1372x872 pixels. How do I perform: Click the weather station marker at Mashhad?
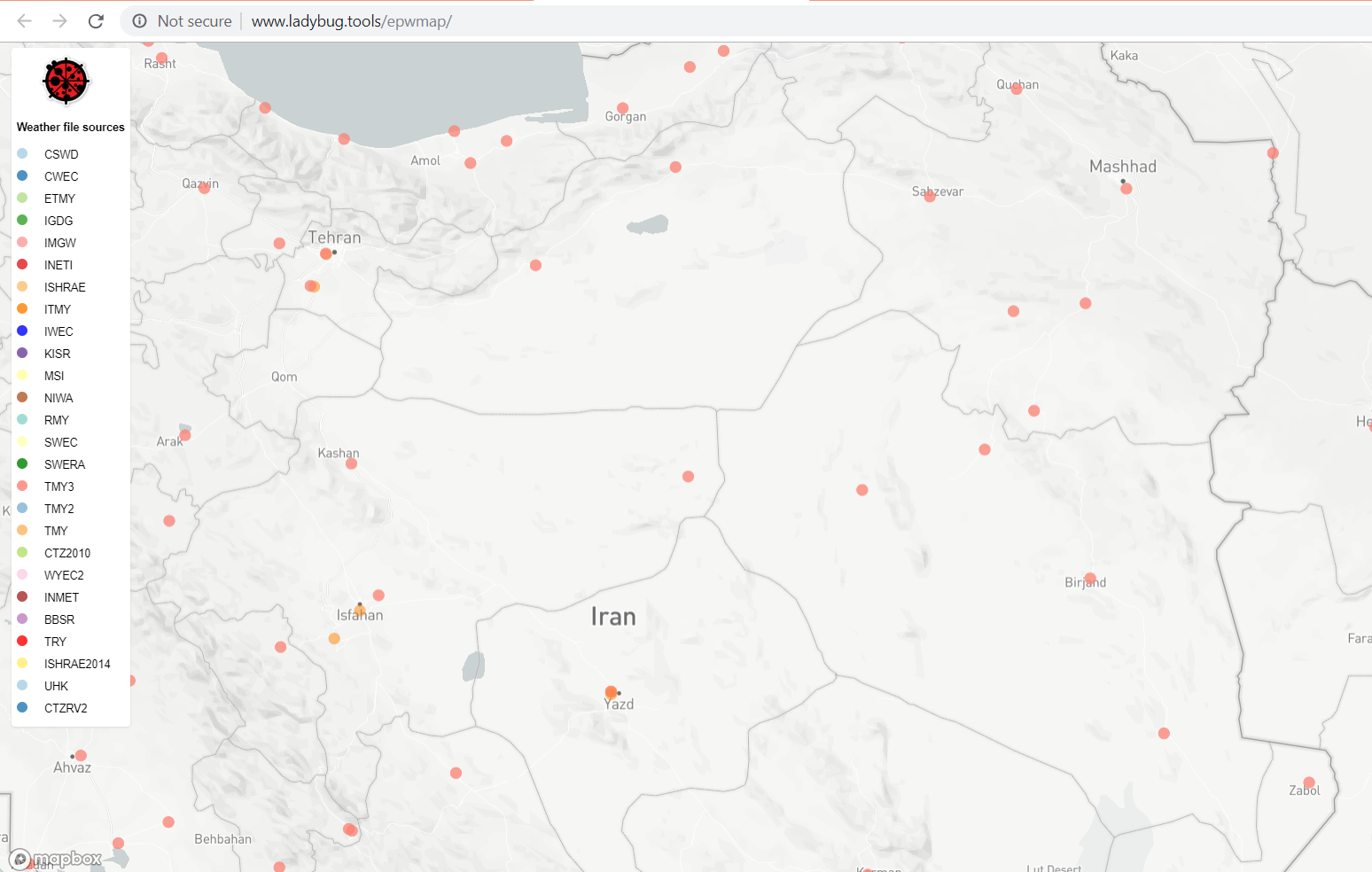click(x=1126, y=189)
